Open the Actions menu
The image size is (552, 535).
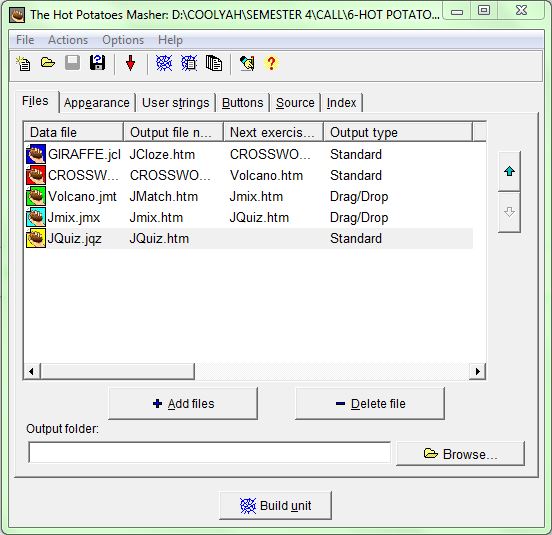click(x=68, y=40)
